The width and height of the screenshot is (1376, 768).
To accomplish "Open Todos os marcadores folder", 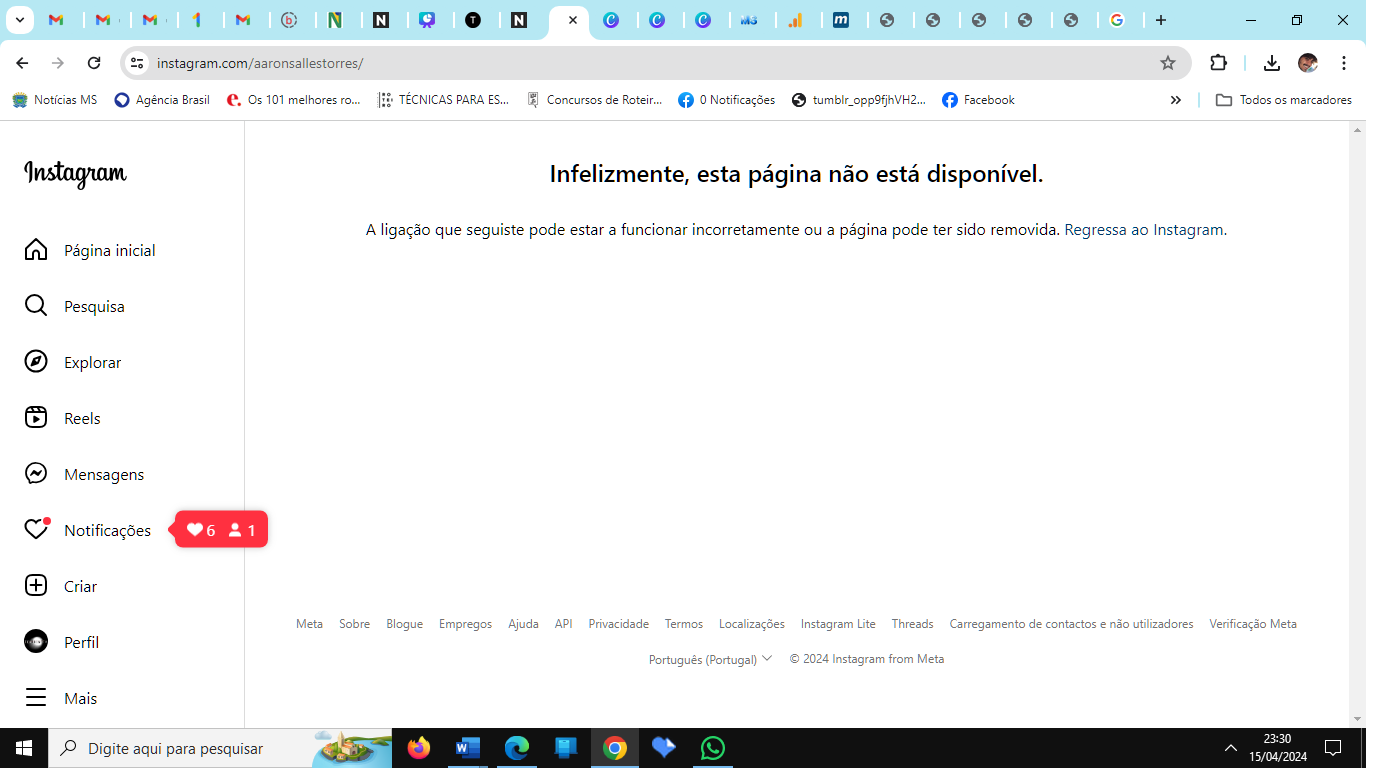I will point(1284,100).
